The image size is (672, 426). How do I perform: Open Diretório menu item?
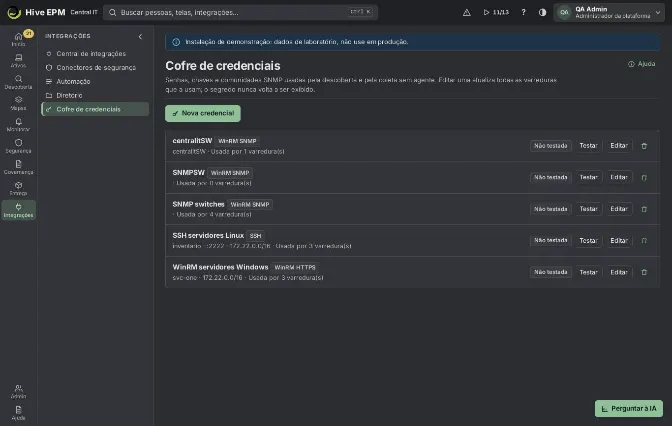[x=95, y=95]
